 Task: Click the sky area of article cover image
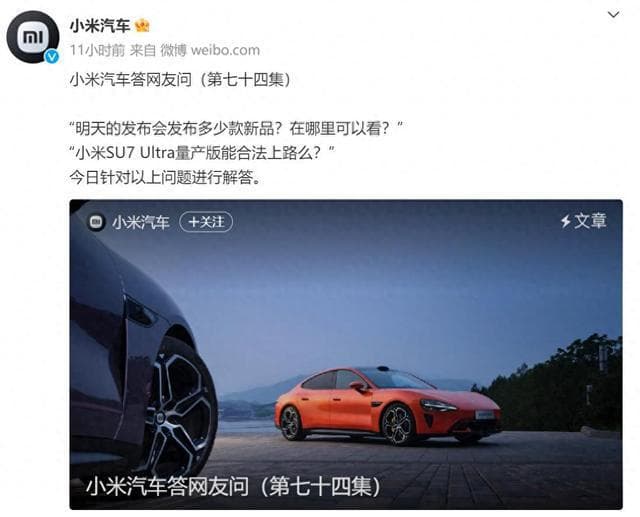(367, 286)
